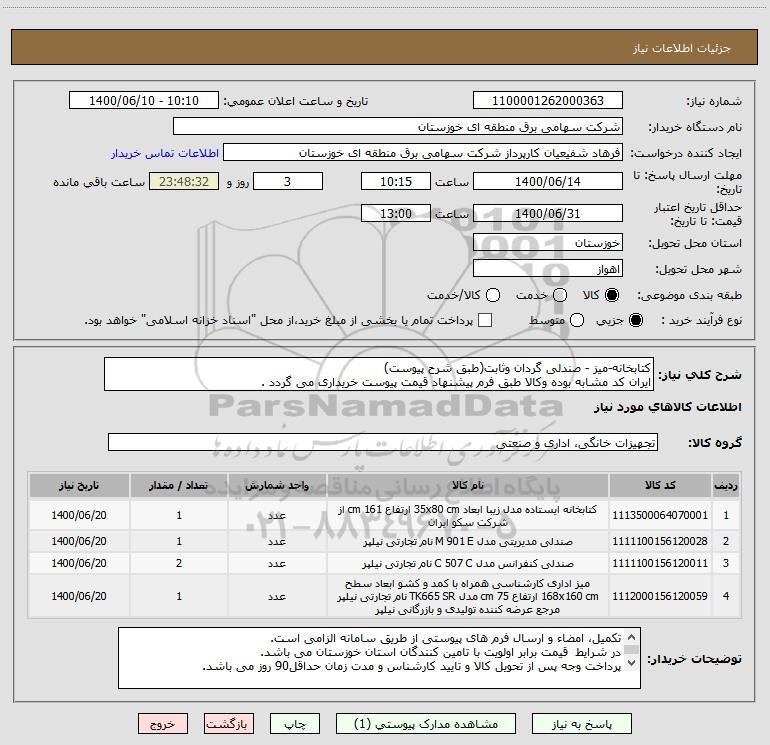The height and width of the screenshot is (745, 770).
Task: Click the نام کالا column header
Action: [468, 485]
